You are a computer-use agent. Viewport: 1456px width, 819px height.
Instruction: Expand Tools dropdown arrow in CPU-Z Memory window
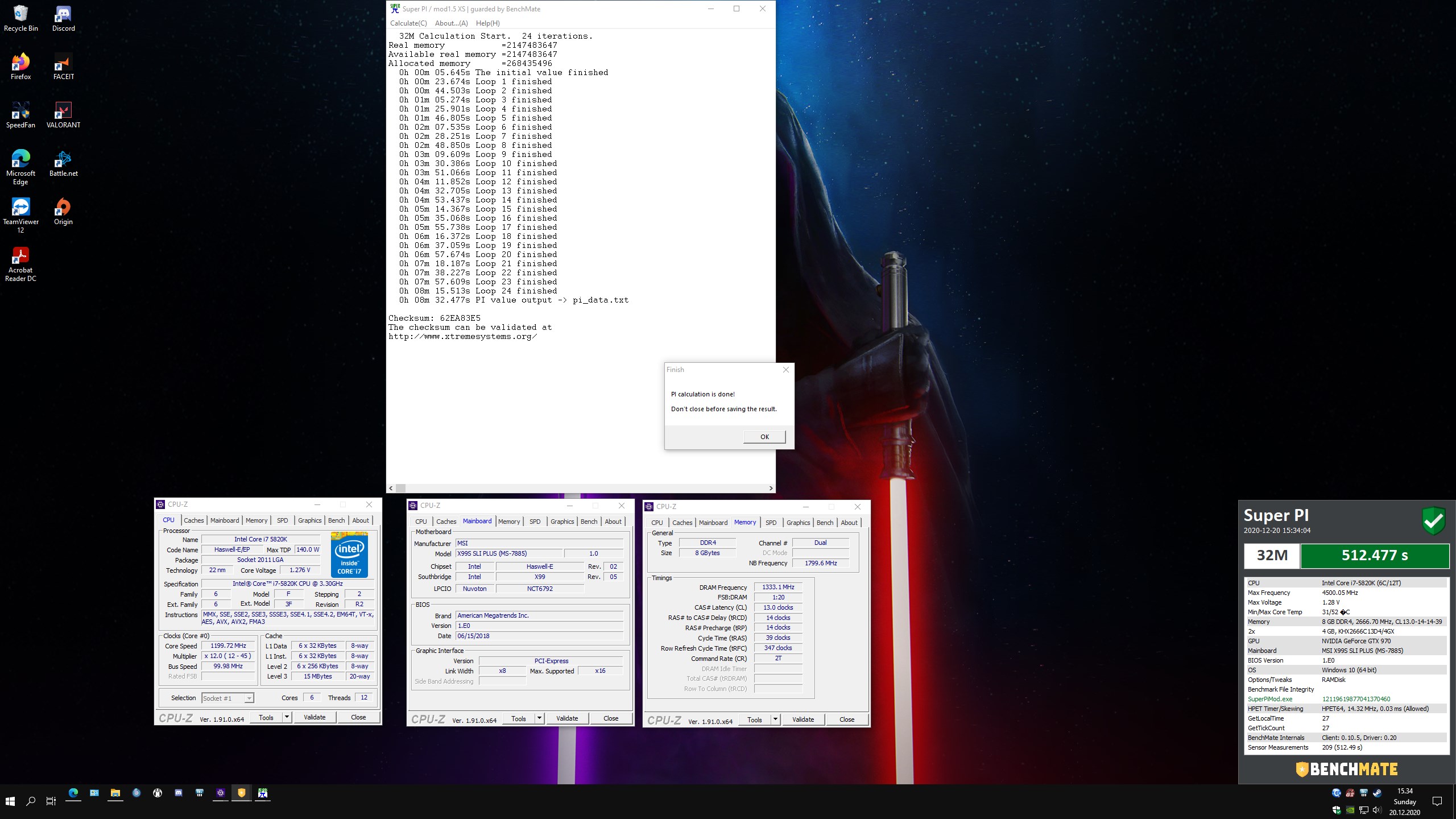(775, 719)
